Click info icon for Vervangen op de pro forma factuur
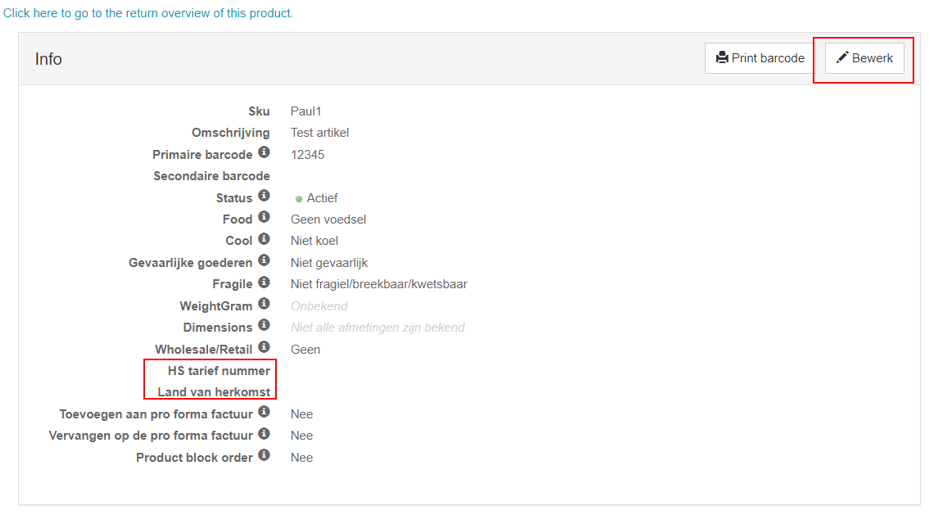Viewport: 931px width, 514px height. pos(264,433)
